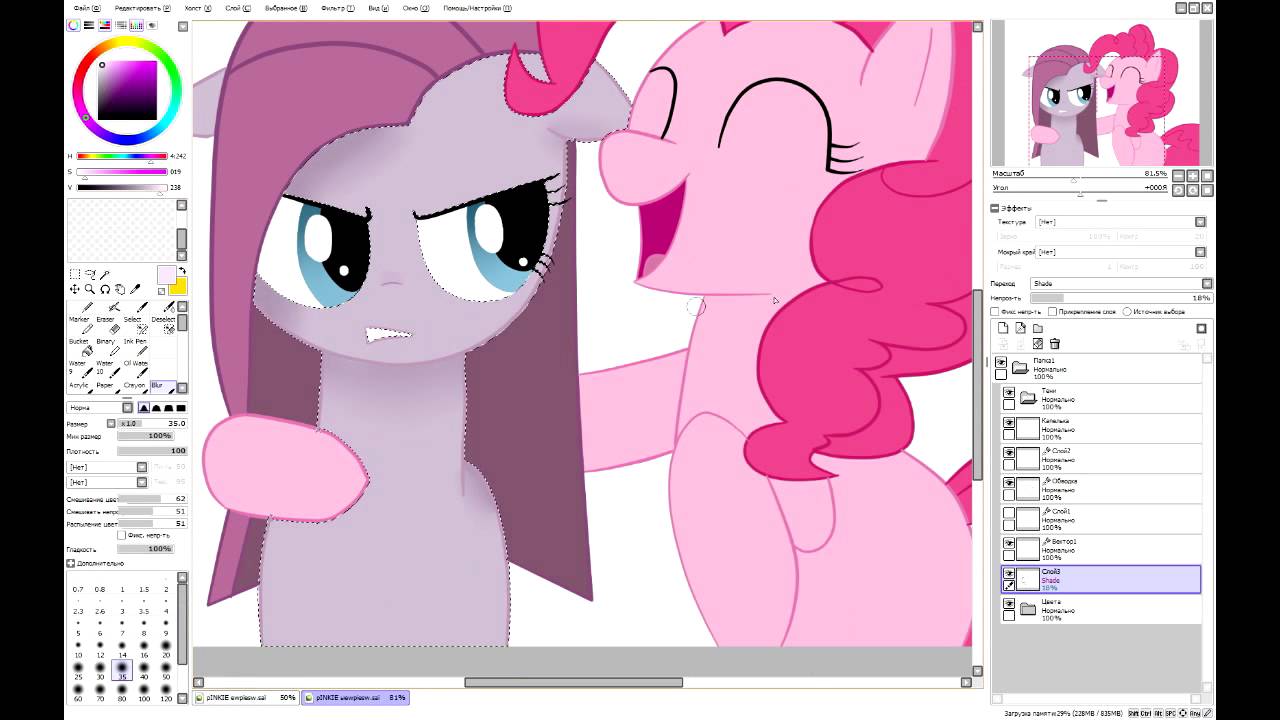Screen dimensions: 1280x720
Task: Open the Мокрый край dropdown
Action: (1120, 252)
